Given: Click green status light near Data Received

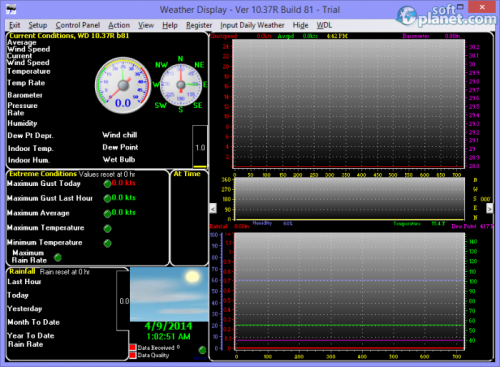Looking at the screenshot, I should click(202, 350).
